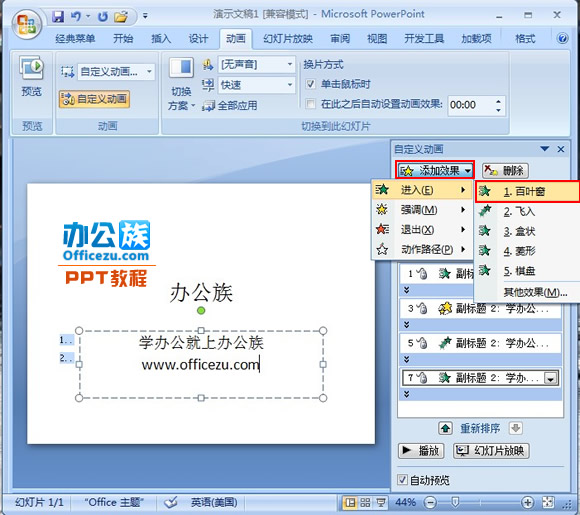Toggle the On mouse click (单击鼠标时) checkbox
The height and width of the screenshot is (515, 580).
(x=311, y=84)
